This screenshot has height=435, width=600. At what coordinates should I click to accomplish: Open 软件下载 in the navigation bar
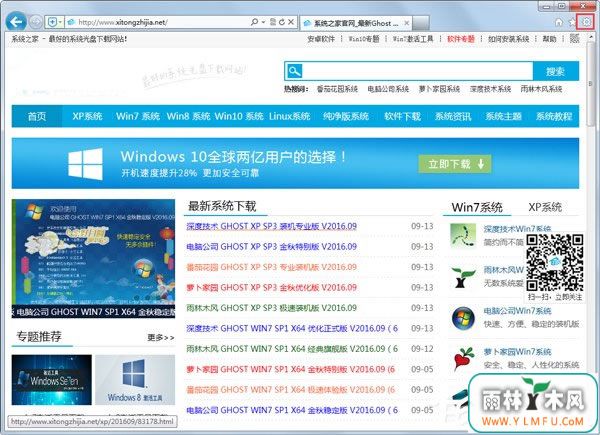(402, 116)
